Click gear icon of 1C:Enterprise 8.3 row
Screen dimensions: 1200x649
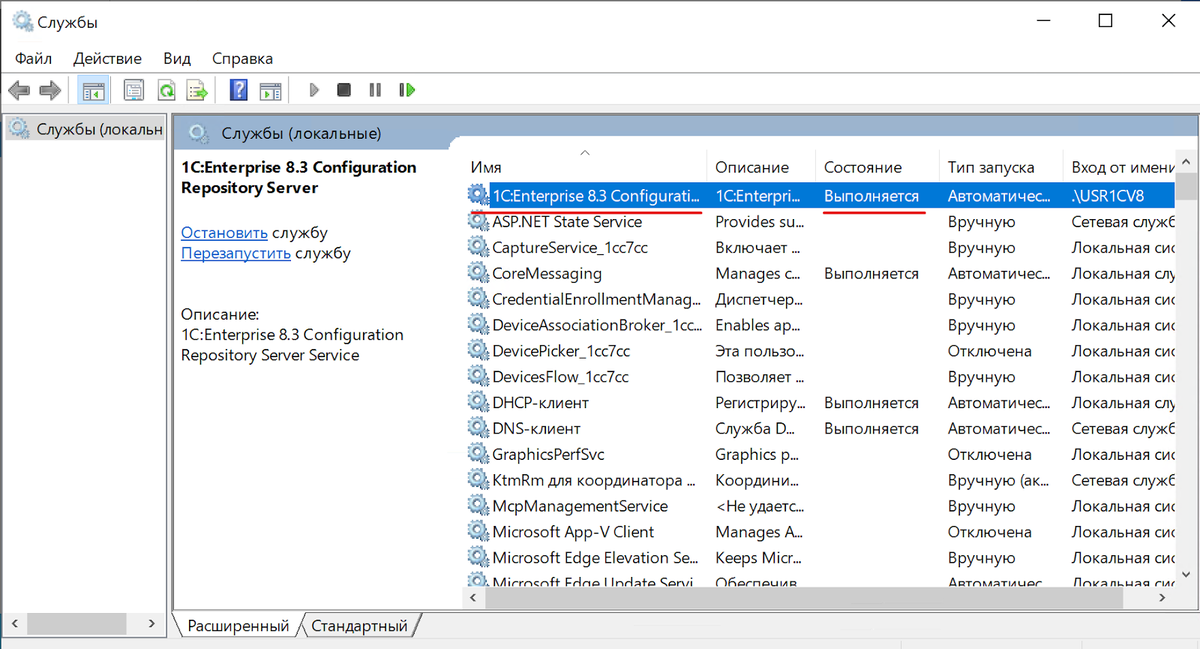[x=478, y=196]
